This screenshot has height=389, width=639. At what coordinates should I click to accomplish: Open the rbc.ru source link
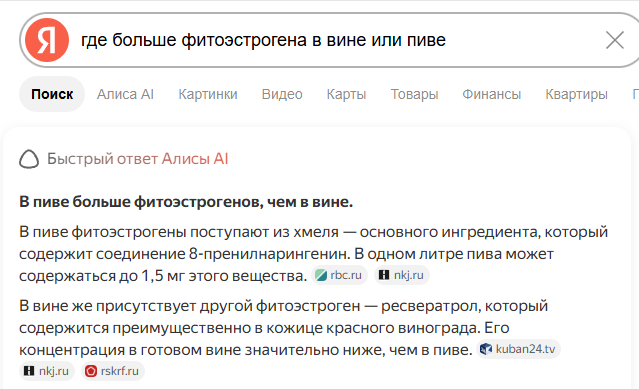(x=339, y=275)
